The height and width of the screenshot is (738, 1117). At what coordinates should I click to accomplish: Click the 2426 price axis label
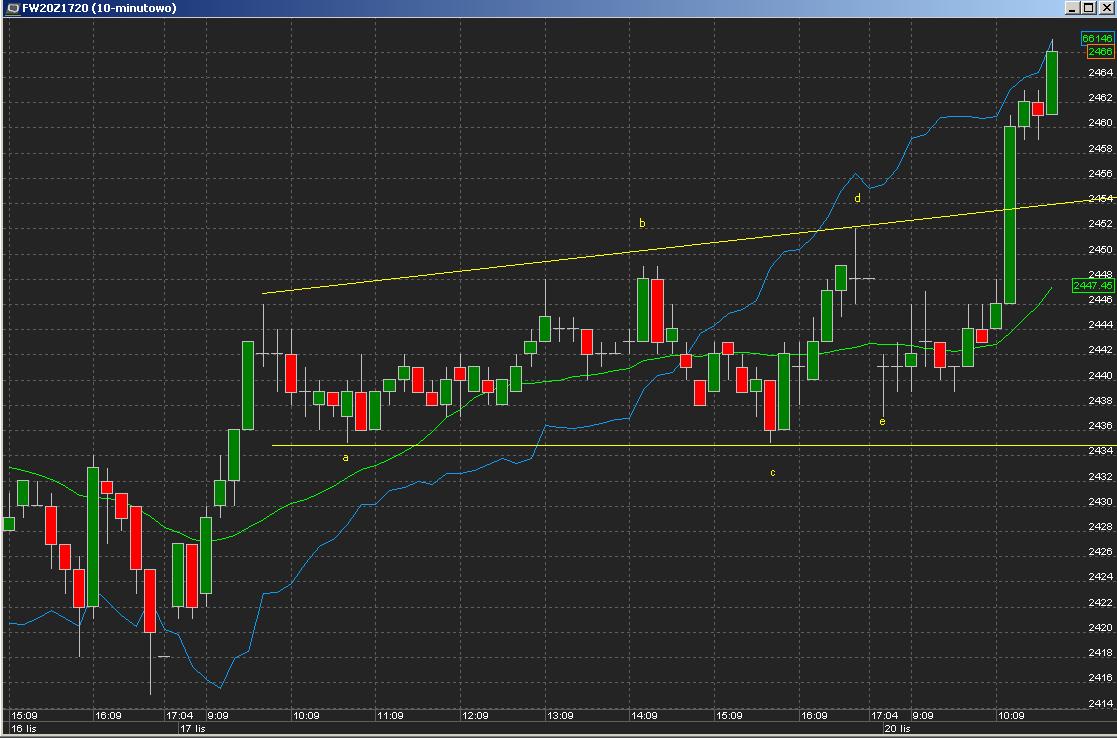(1101, 551)
